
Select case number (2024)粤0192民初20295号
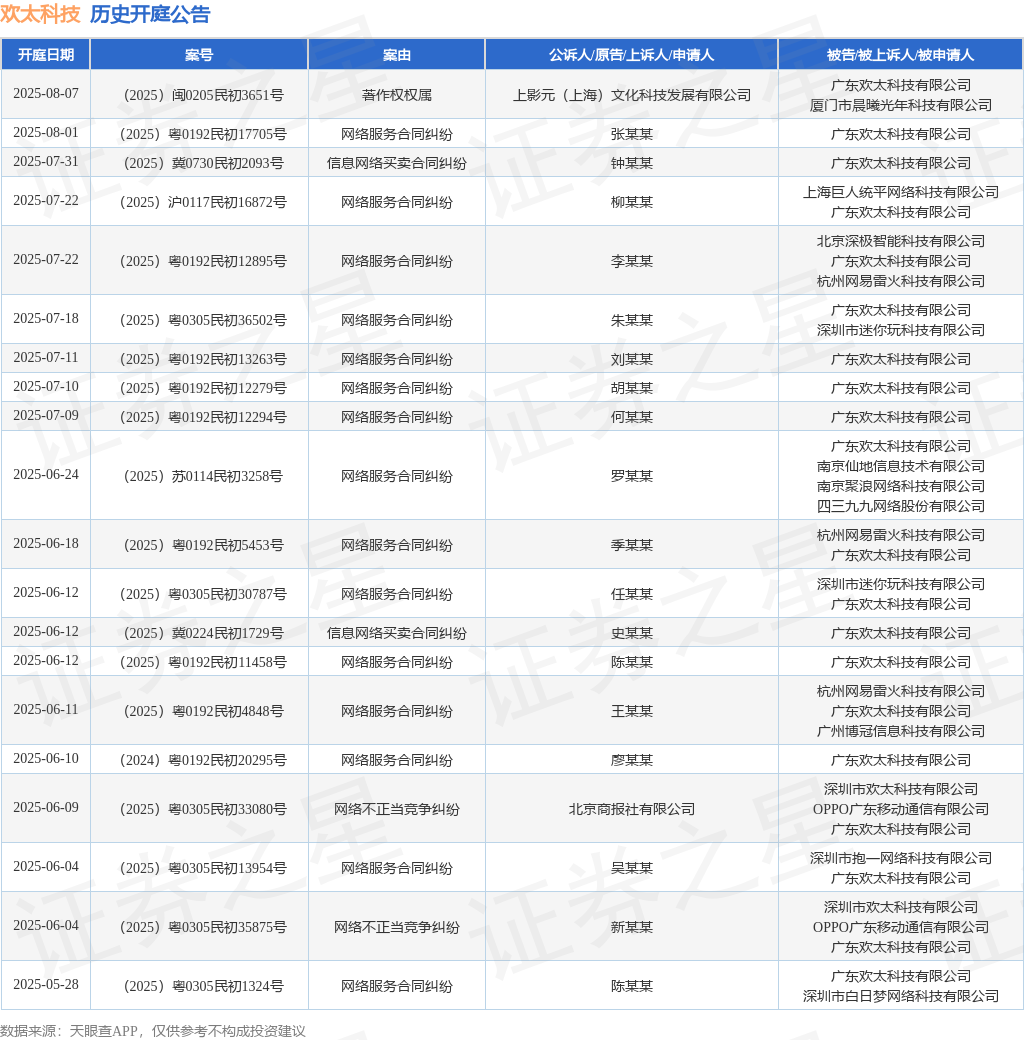click(203, 760)
